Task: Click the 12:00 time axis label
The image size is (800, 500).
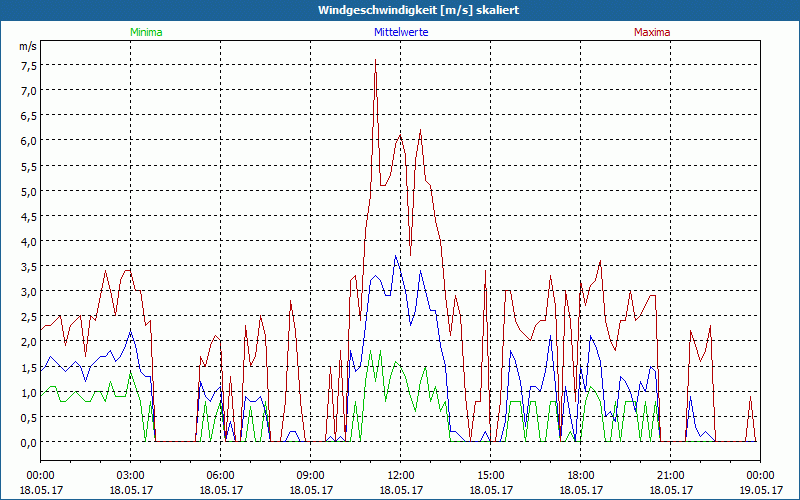Action: coord(401,476)
